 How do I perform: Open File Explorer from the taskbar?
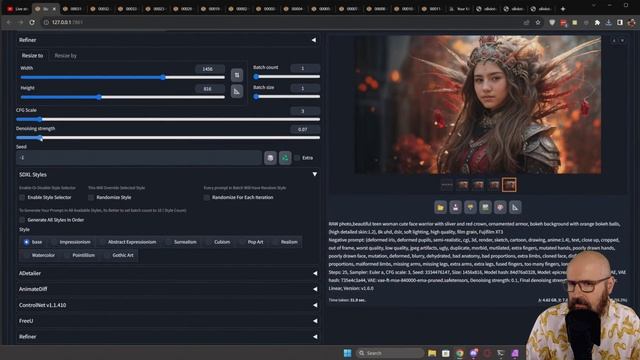pos(432,353)
